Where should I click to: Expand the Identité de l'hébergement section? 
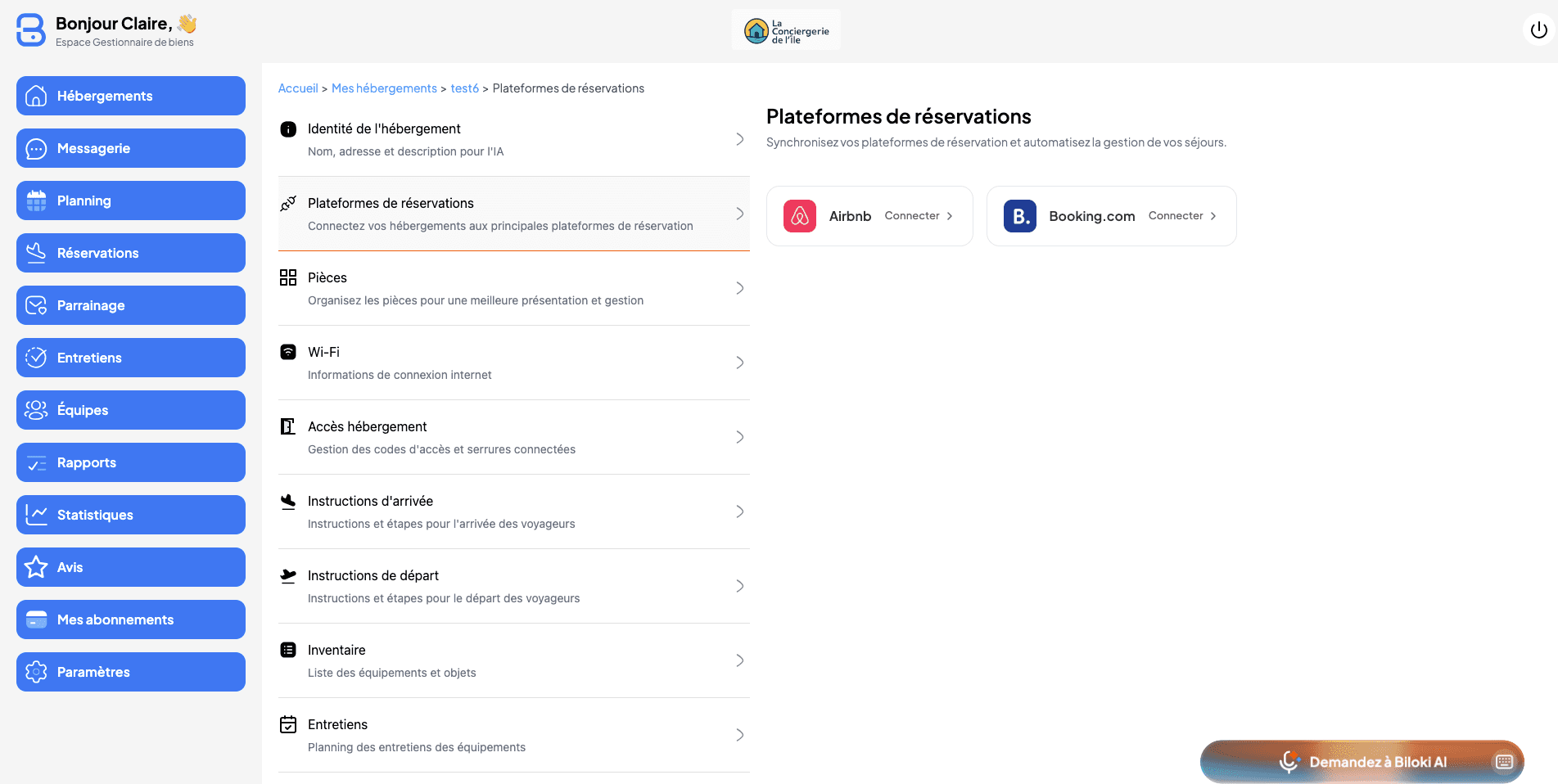(739, 139)
